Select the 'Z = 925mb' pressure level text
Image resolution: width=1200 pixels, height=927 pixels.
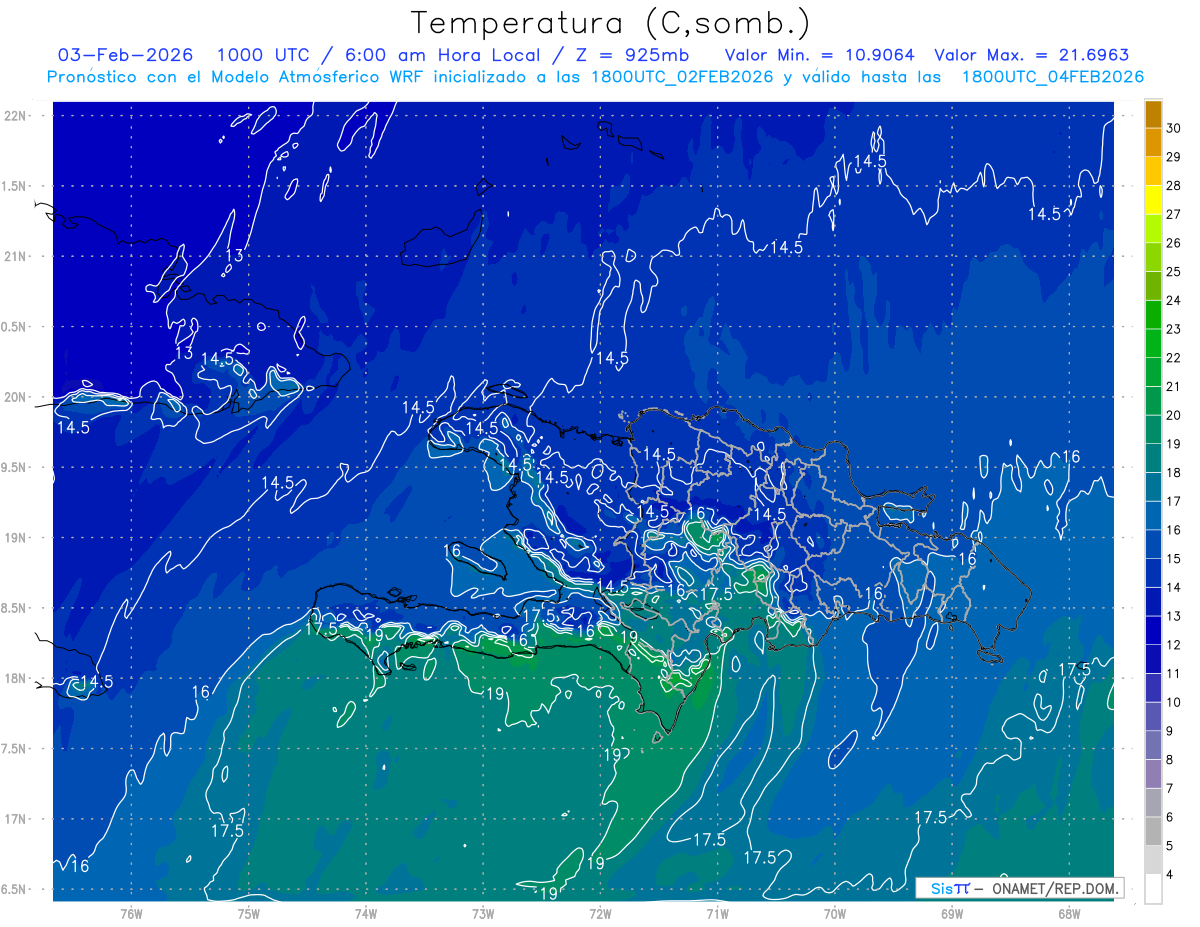pos(631,55)
